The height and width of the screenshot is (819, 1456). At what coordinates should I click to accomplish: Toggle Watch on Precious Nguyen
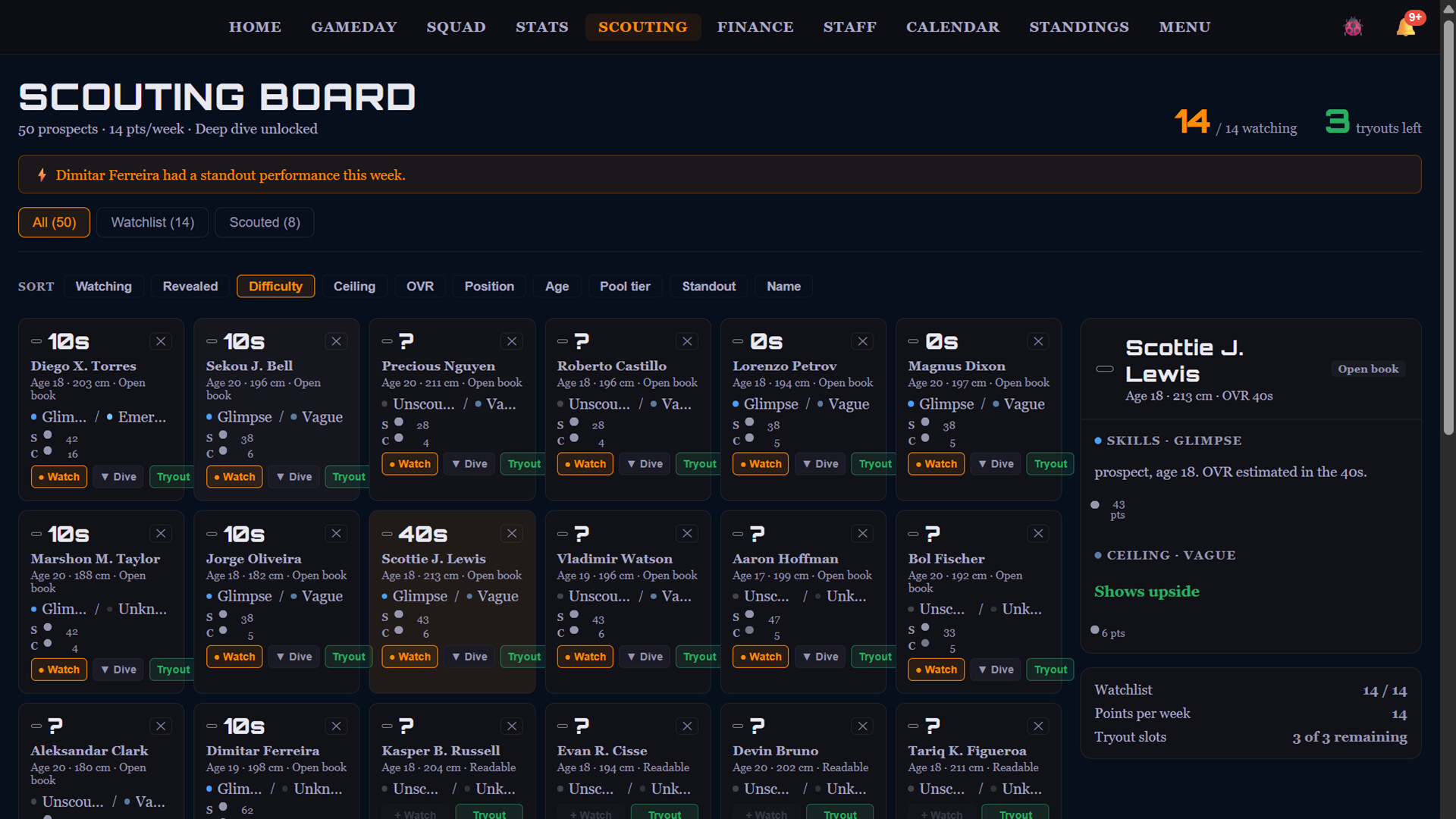point(409,464)
